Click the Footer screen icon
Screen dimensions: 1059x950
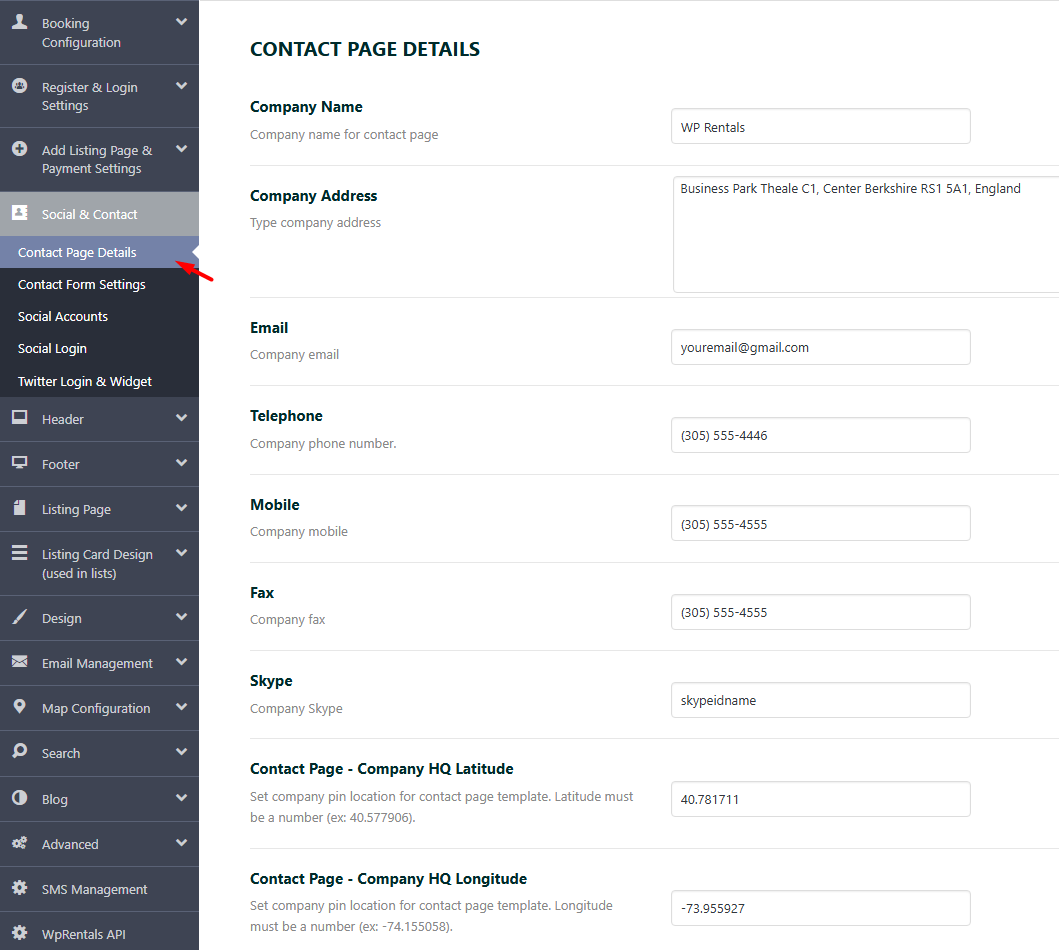click(20, 463)
